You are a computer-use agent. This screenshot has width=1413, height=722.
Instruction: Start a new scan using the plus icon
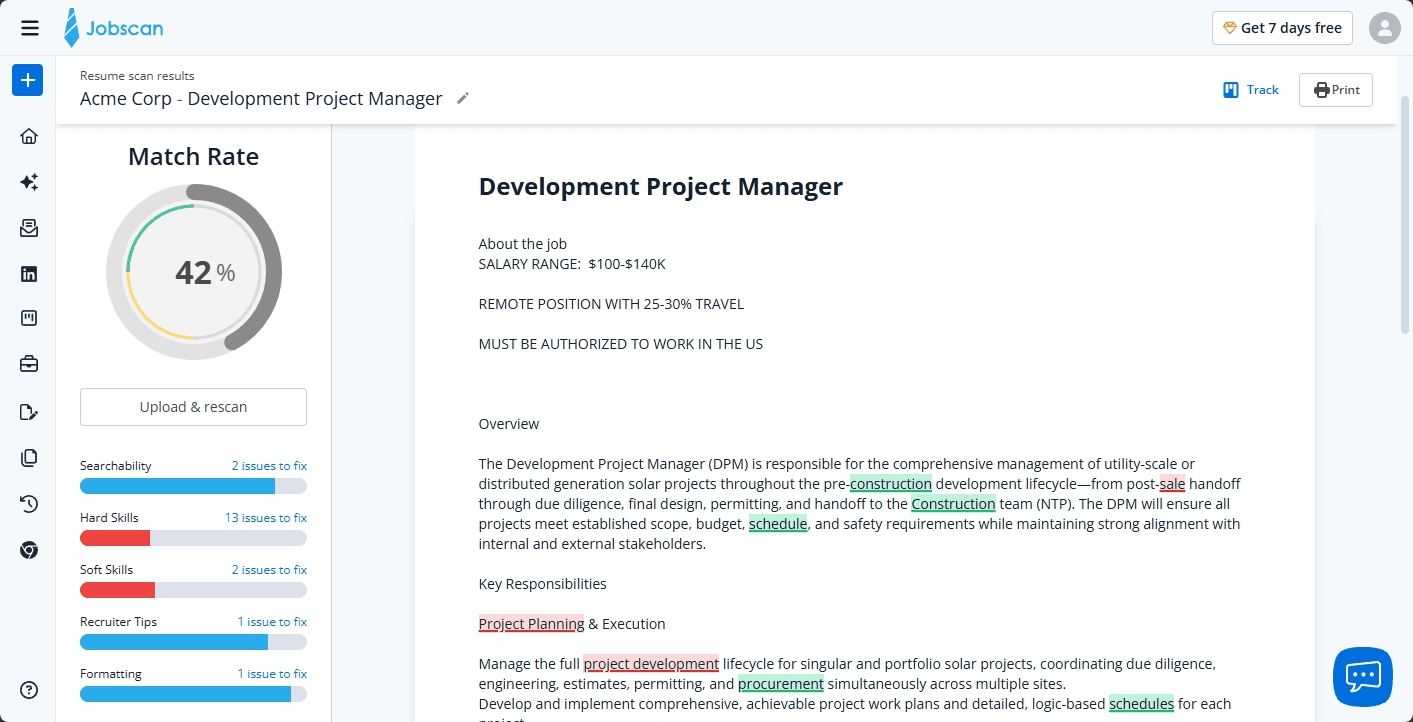[27, 80]
